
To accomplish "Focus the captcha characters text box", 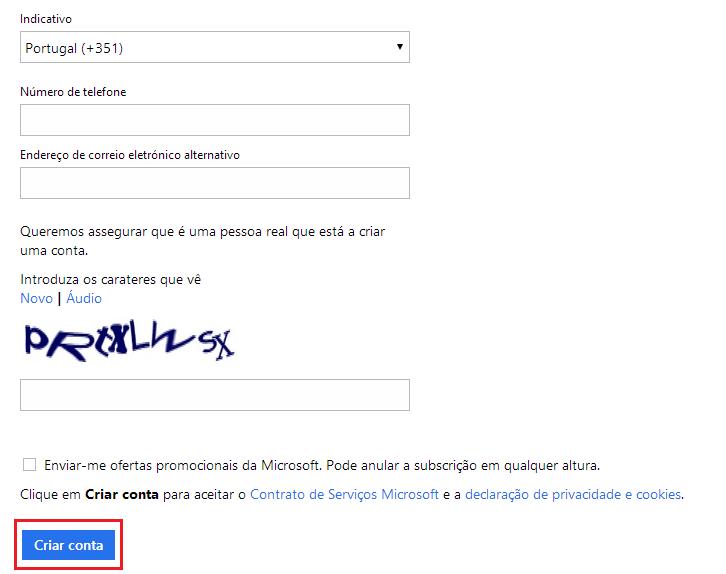I will click(214, 395).
